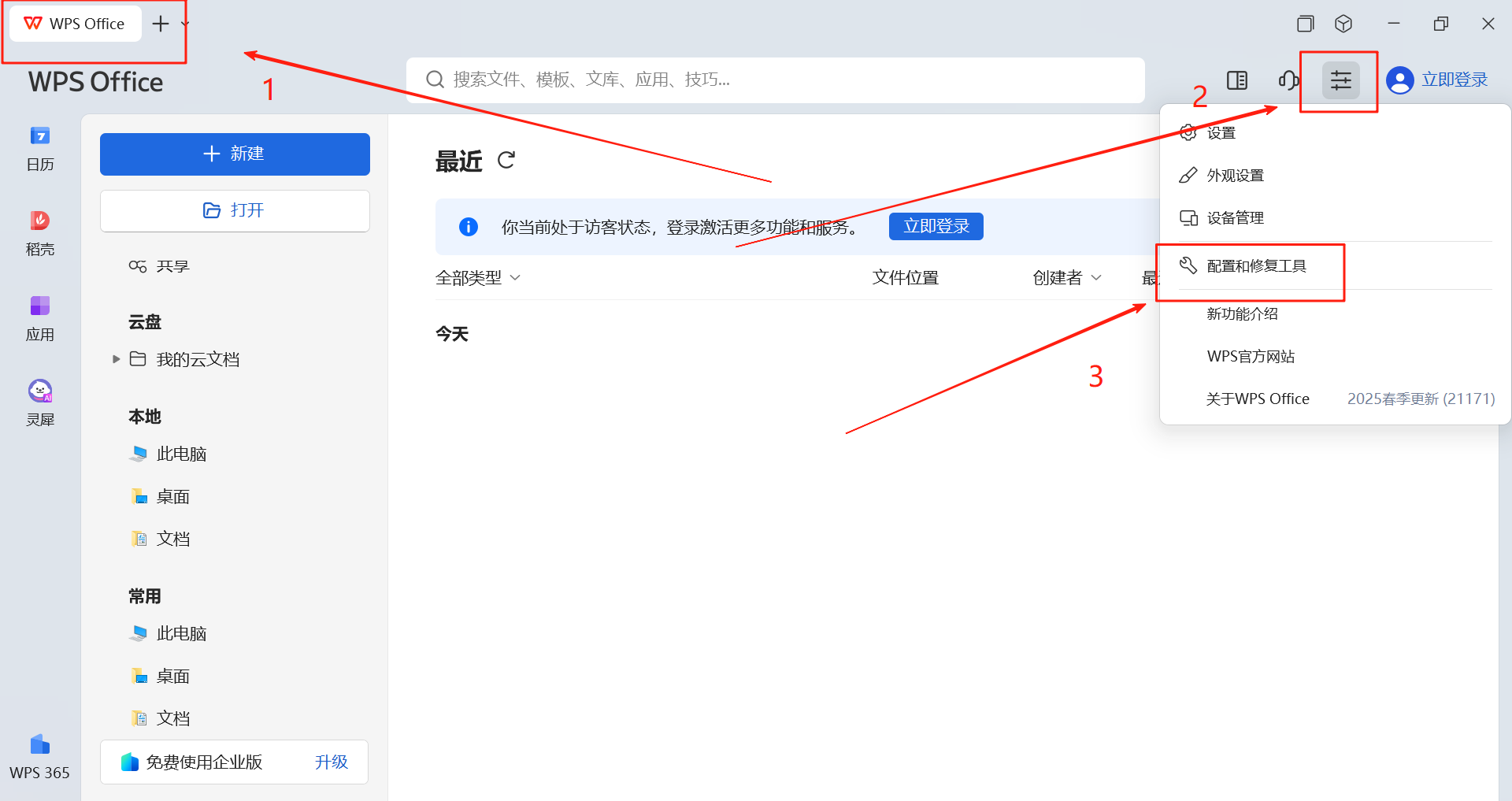Click the user avatar icon
The height and width of the screenshot is (801, 1512).
tap(1399, 80)
